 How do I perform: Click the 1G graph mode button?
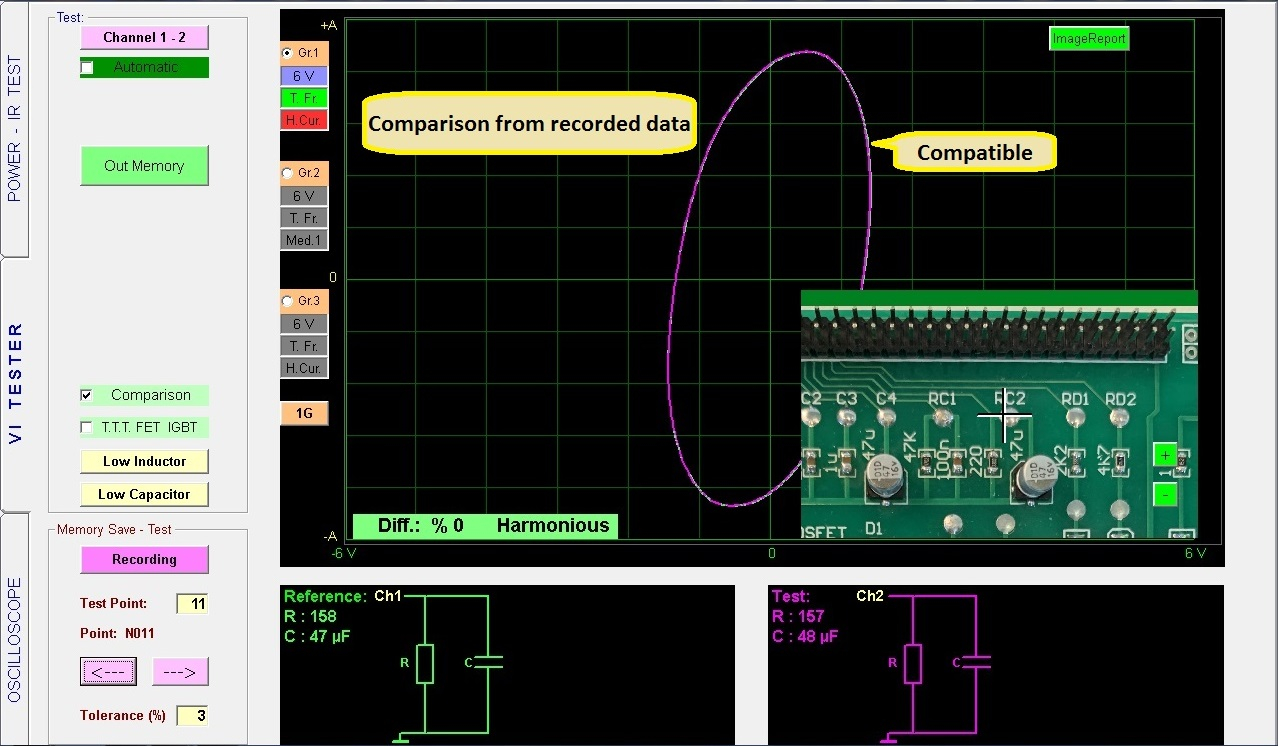coord(304,414)
